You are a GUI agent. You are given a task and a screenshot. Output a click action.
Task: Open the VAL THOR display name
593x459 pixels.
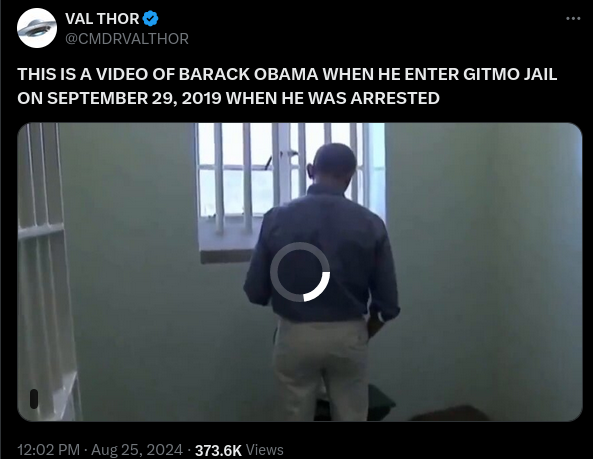[102, 19]
